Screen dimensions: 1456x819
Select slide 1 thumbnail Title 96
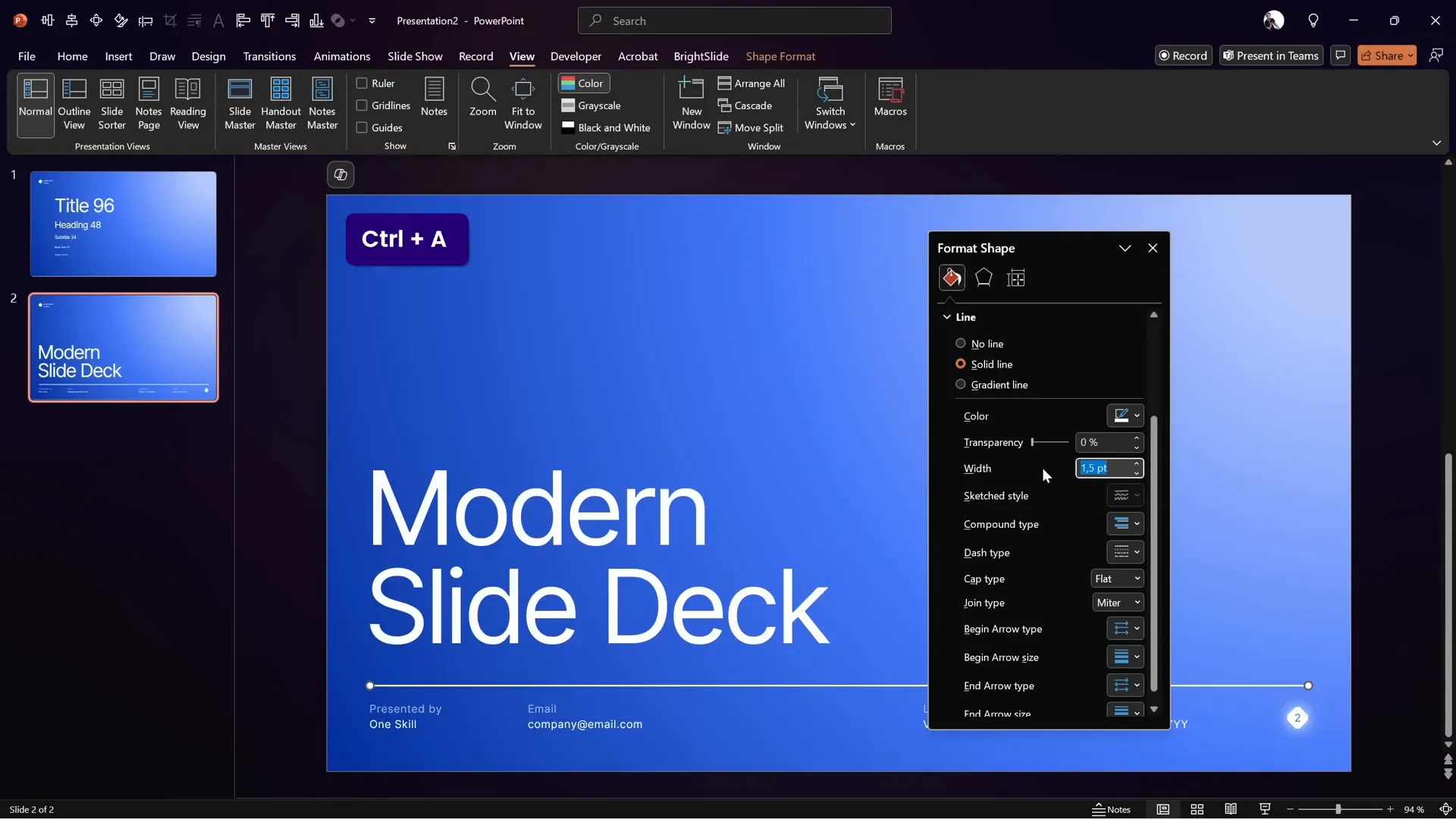click(124, 224)
